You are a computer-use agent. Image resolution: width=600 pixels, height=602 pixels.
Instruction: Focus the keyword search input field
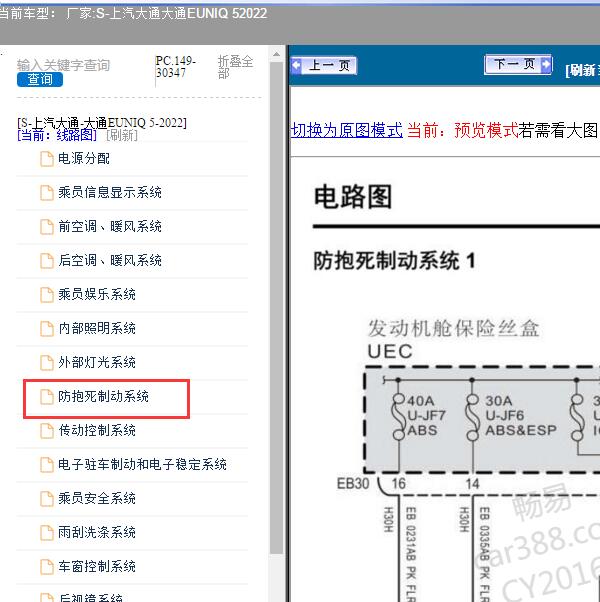[x=63, y=65]
